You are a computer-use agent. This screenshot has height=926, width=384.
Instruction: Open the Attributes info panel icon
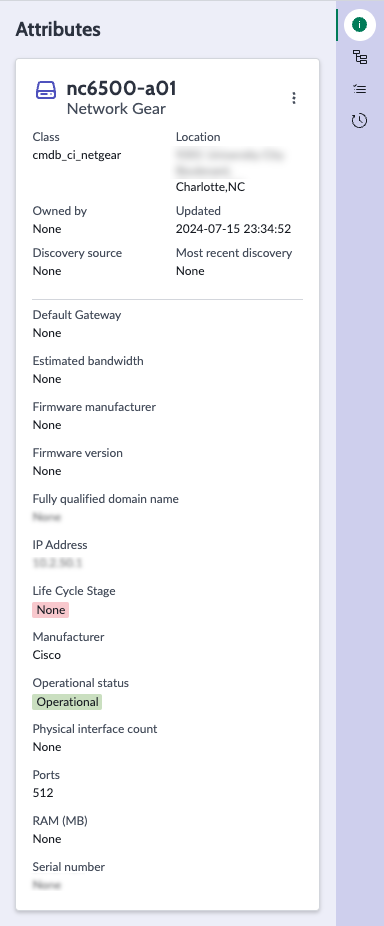point(359,25)
